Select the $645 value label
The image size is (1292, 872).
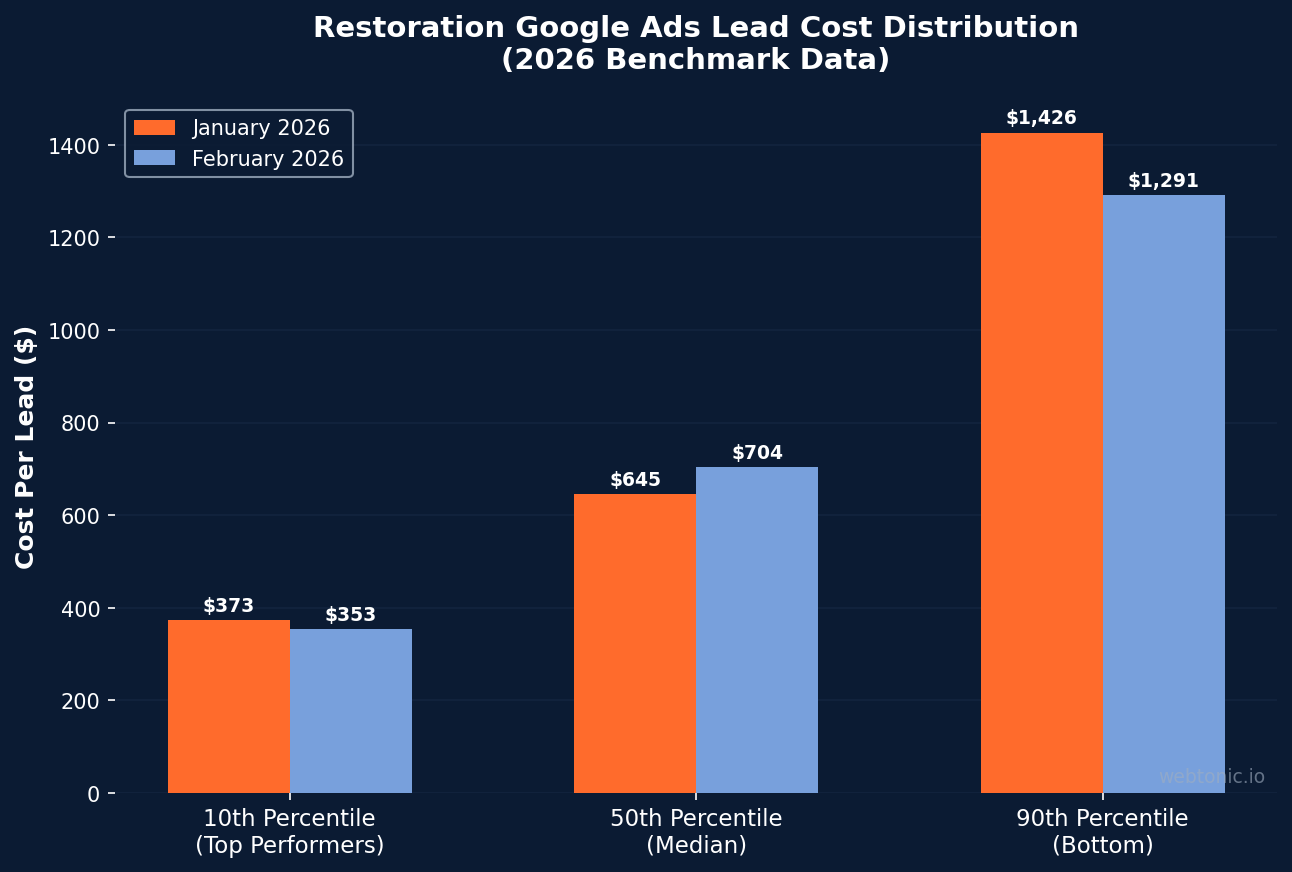635,480
